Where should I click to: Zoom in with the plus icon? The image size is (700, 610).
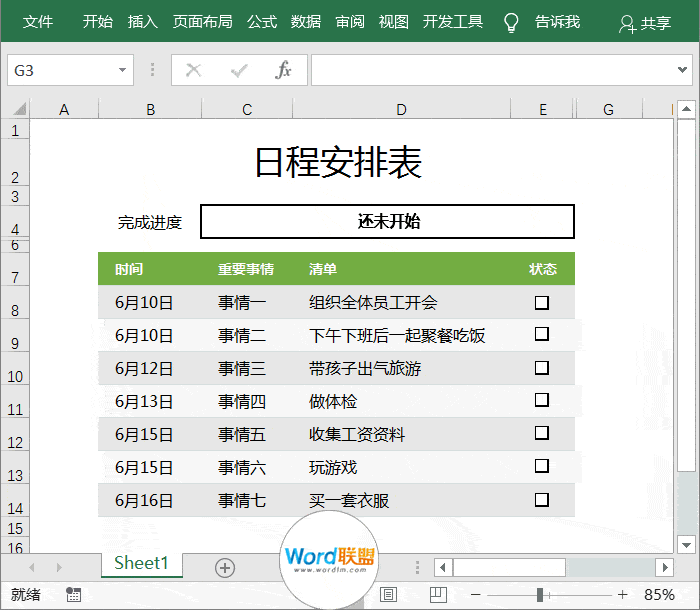click(622, 594)
